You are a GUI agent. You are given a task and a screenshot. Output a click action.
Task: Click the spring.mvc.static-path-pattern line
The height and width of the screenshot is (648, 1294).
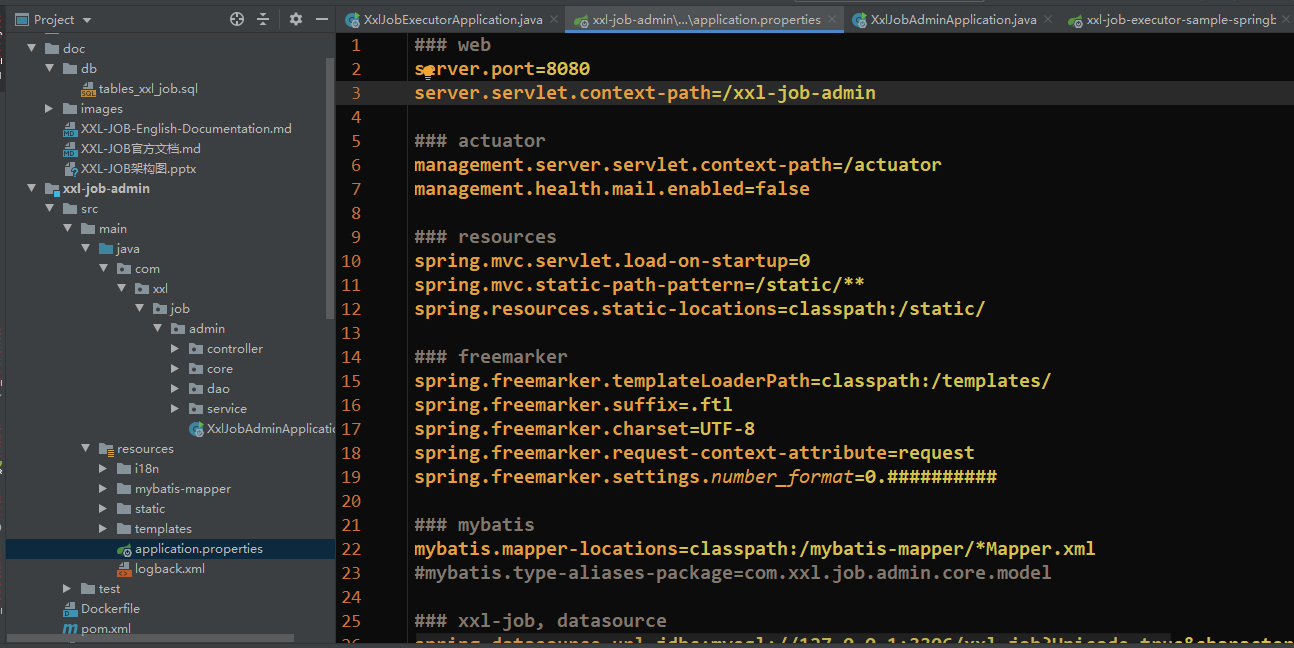tap(640, 285)
